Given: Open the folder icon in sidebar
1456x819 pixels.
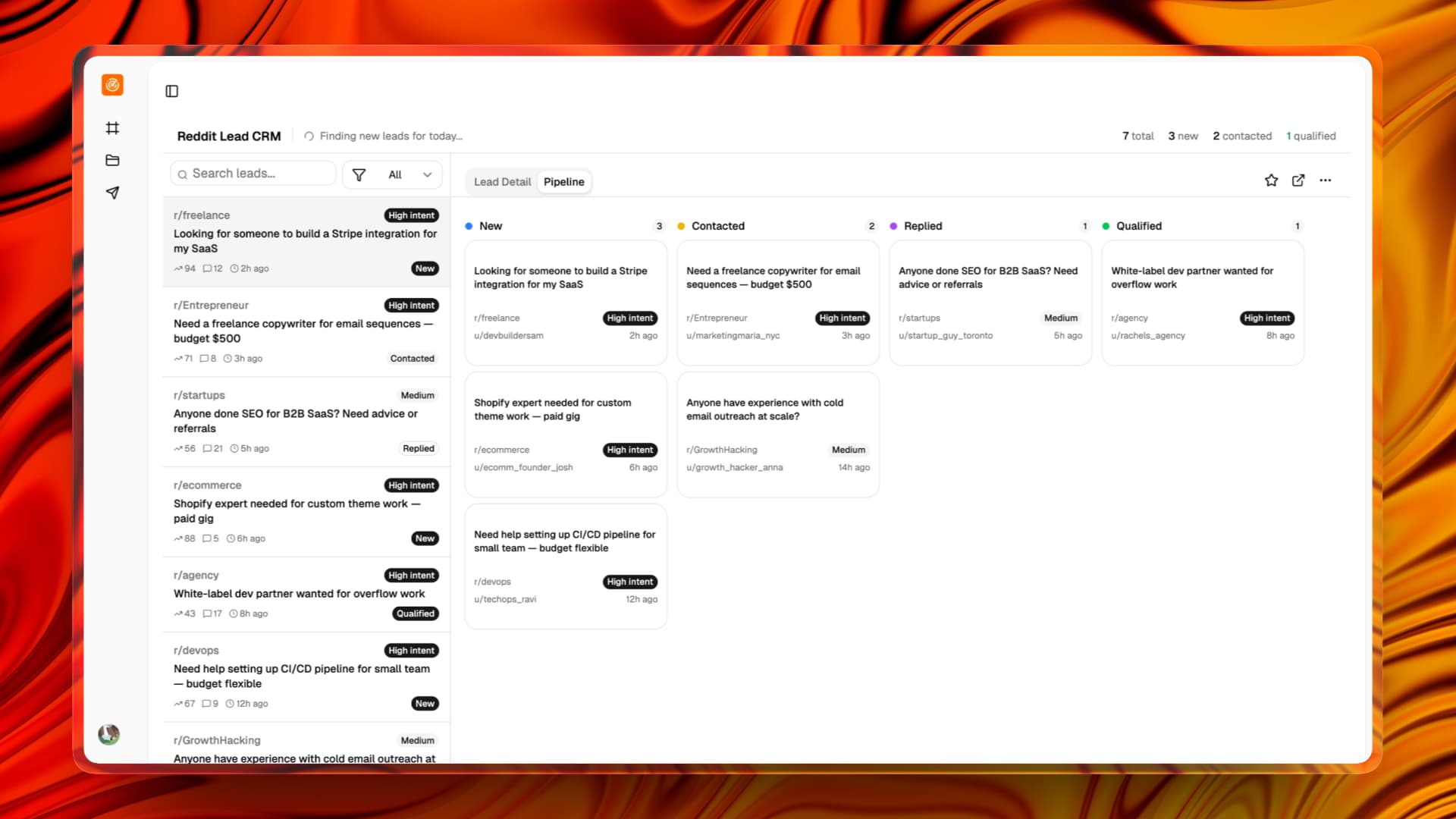Looking at the screenshot, I should (112, 160).
